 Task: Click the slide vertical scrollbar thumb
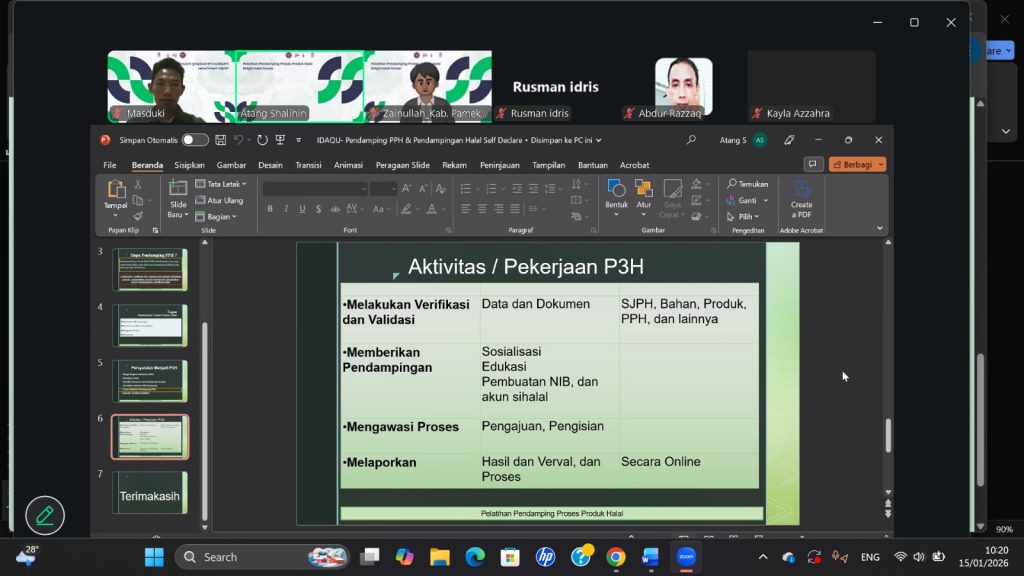[887, 435]
